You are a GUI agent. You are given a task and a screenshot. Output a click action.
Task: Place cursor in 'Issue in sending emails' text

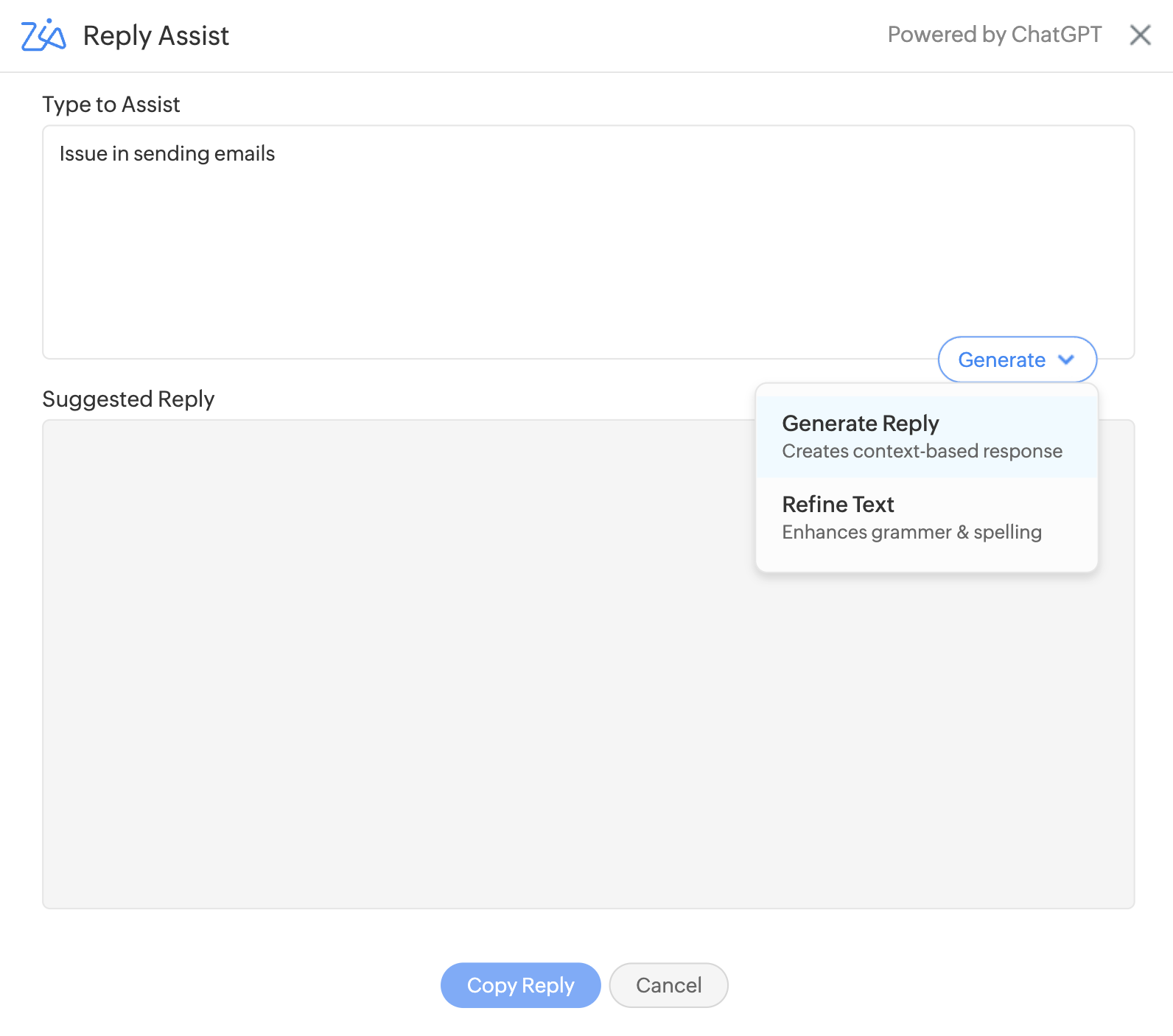coord(167,153)
